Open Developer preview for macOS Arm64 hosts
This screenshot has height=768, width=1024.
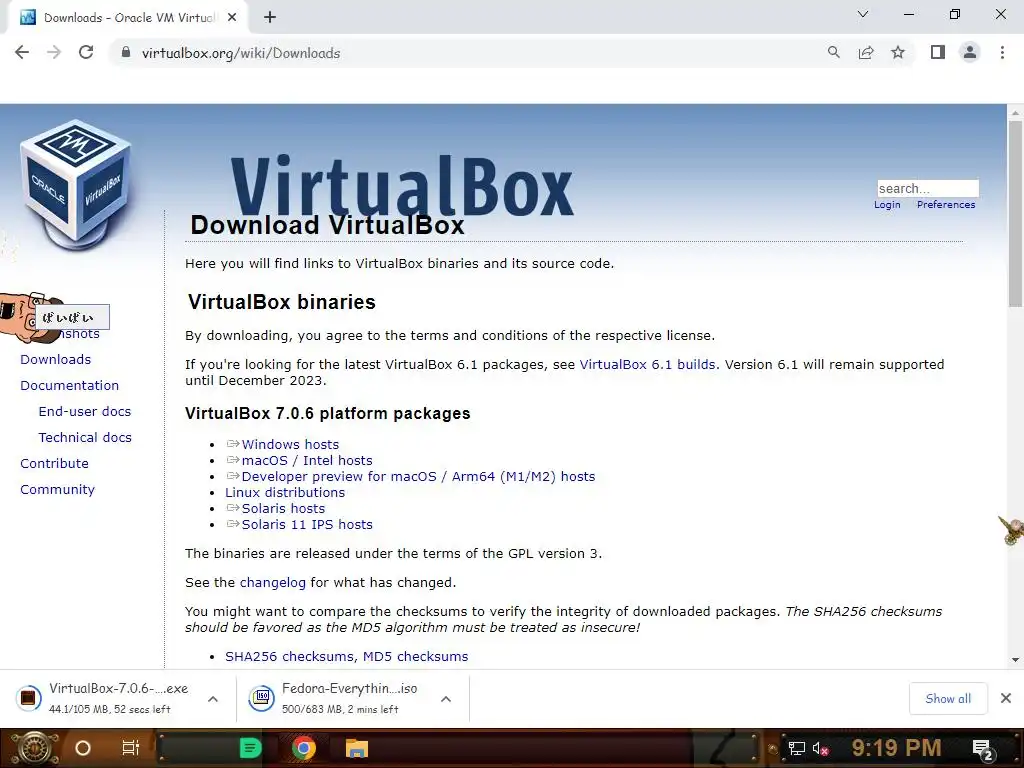click(x=418, y=476)
